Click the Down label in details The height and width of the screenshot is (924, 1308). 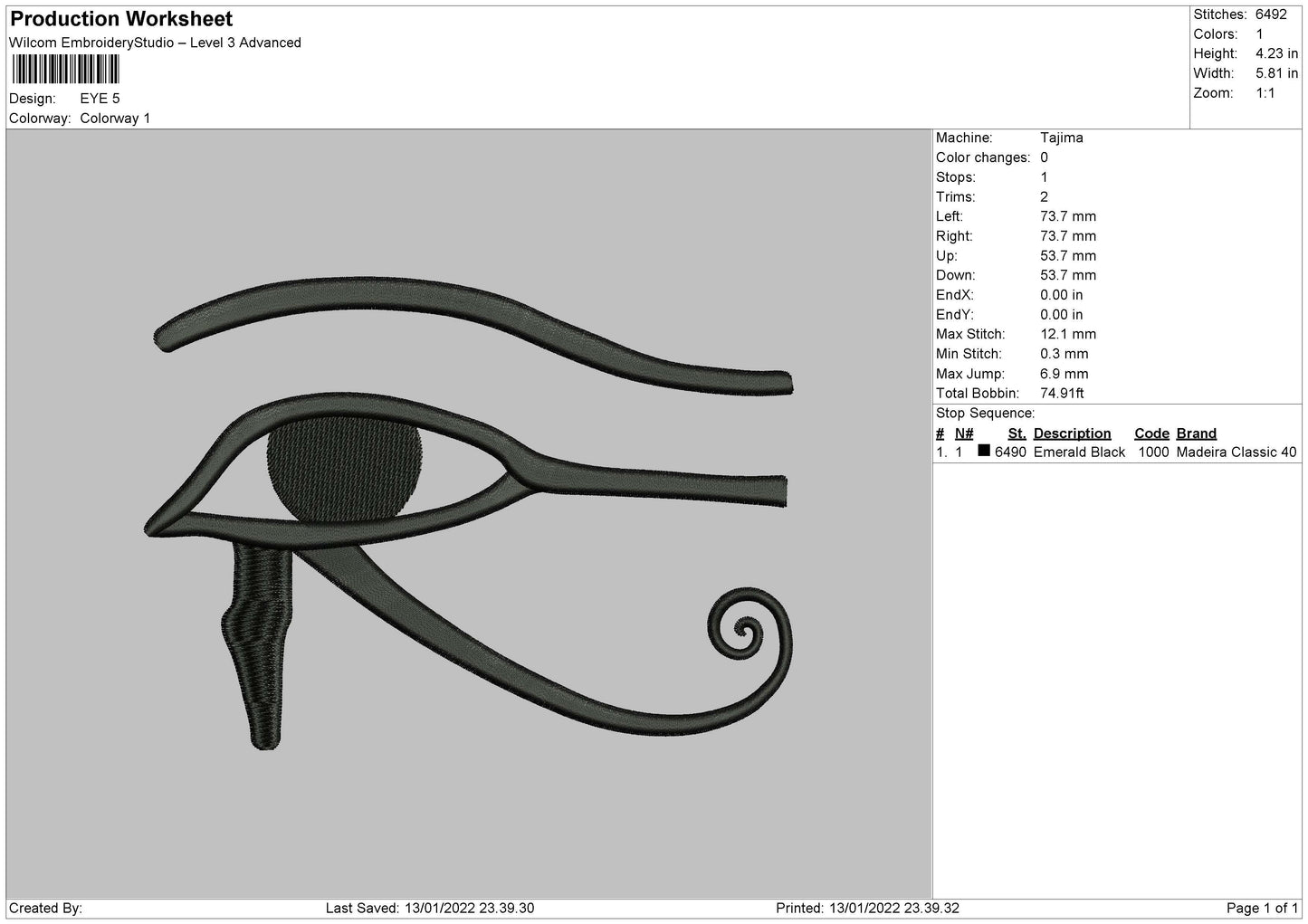(955, 276)
